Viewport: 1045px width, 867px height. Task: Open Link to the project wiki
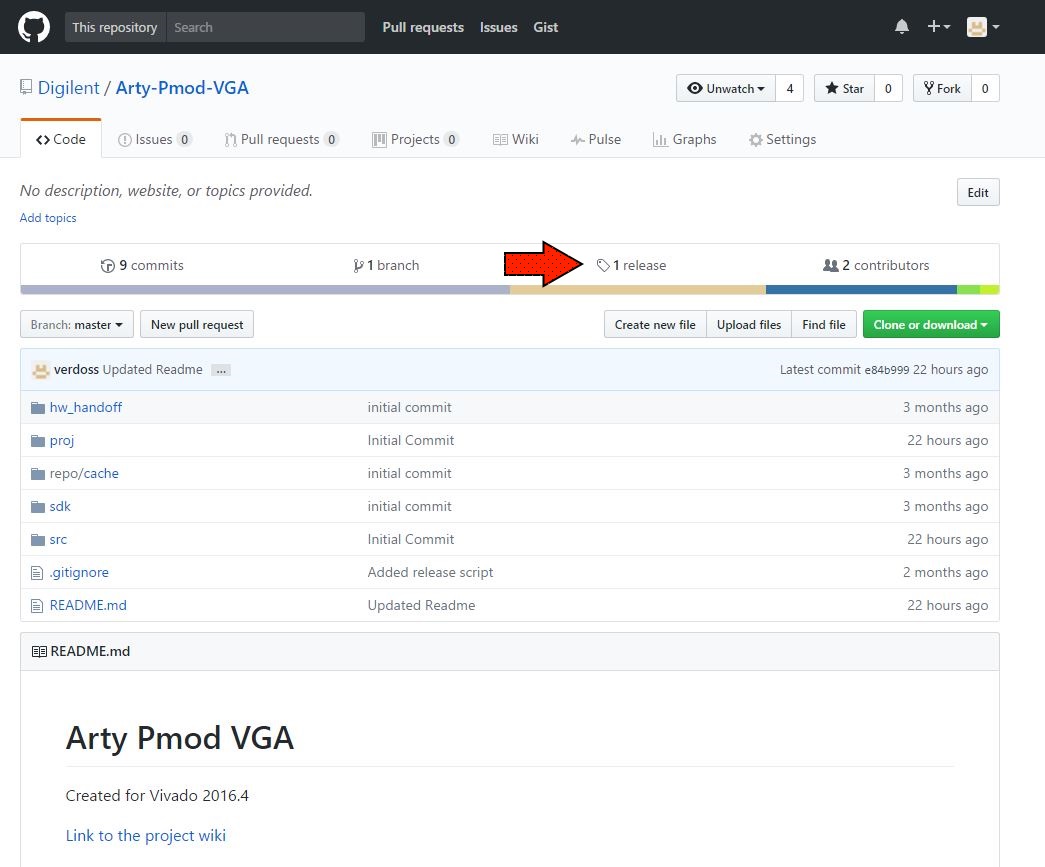tap(146, 836)
